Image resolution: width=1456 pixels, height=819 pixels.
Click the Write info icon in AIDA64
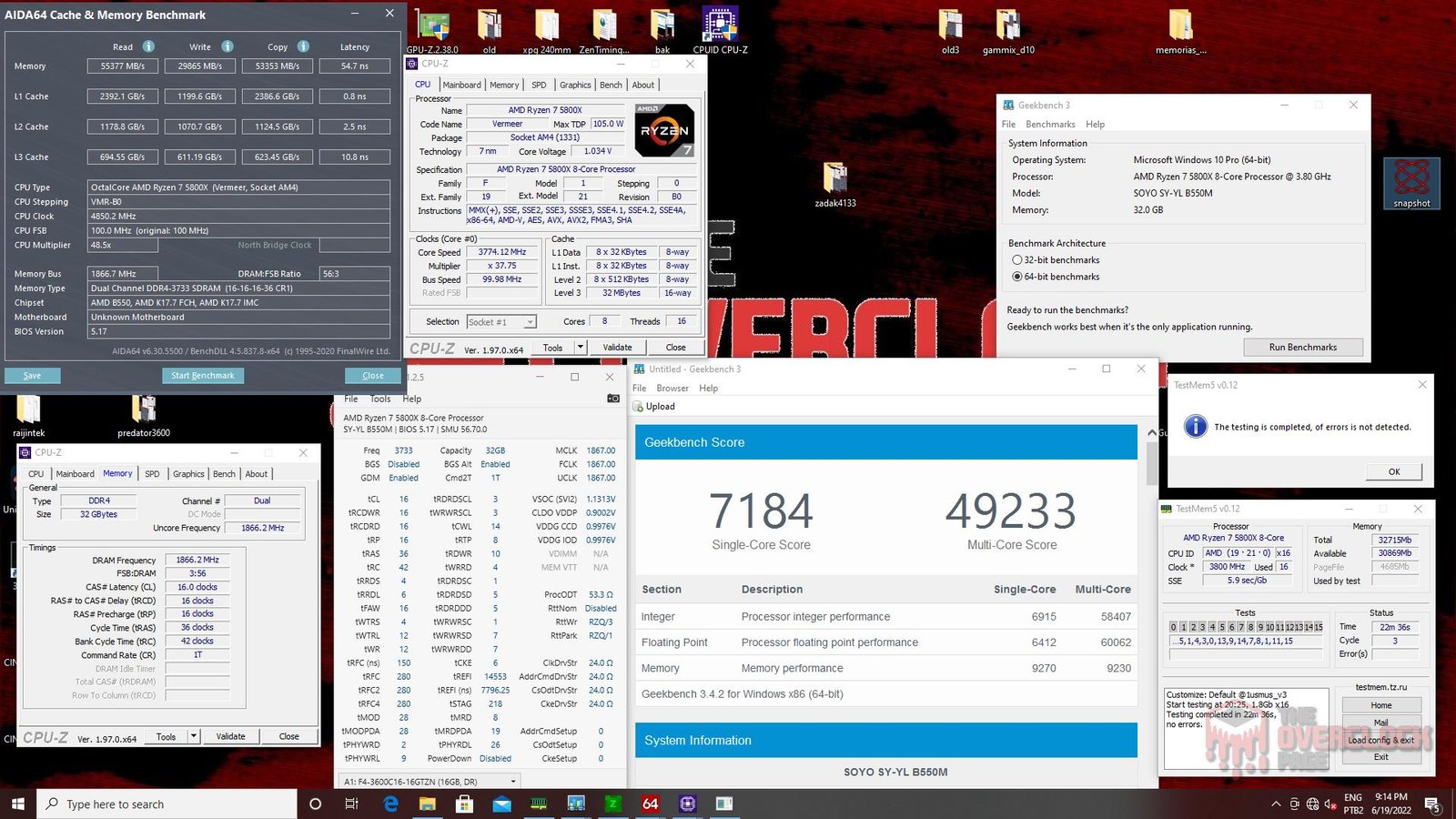[x=227, y=46]
